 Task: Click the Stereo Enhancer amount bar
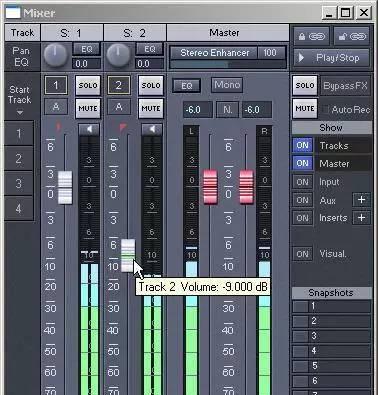tap(228, 64)
